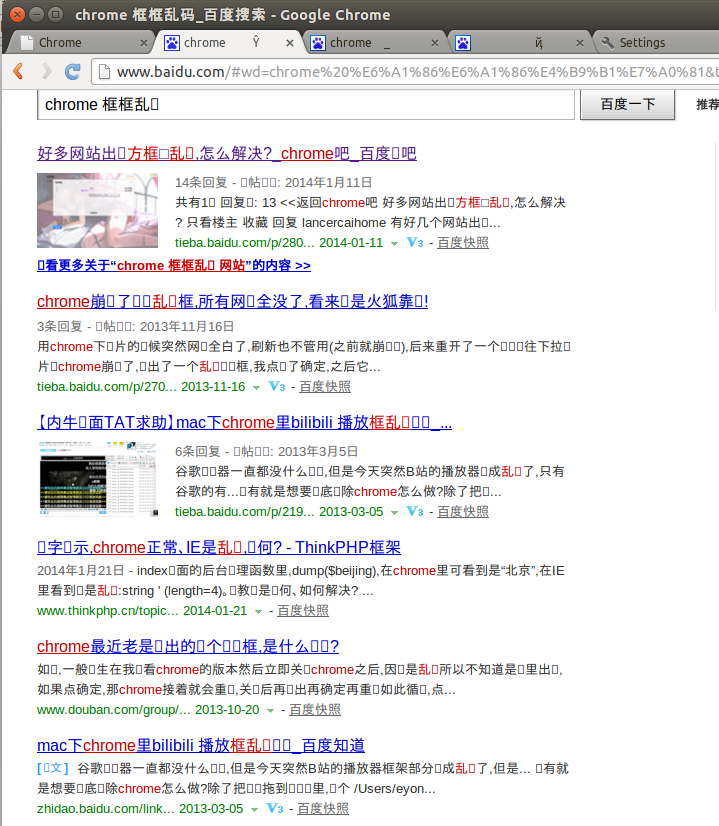Click the Baidu search input field
This screenshot has height=826, width=719.
point(306,104)
